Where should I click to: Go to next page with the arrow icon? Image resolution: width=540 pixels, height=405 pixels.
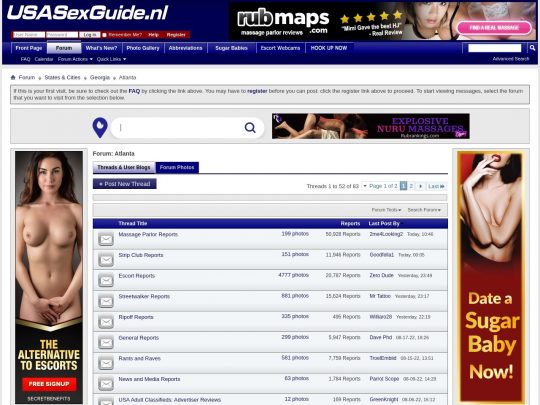tap(420, 186)
